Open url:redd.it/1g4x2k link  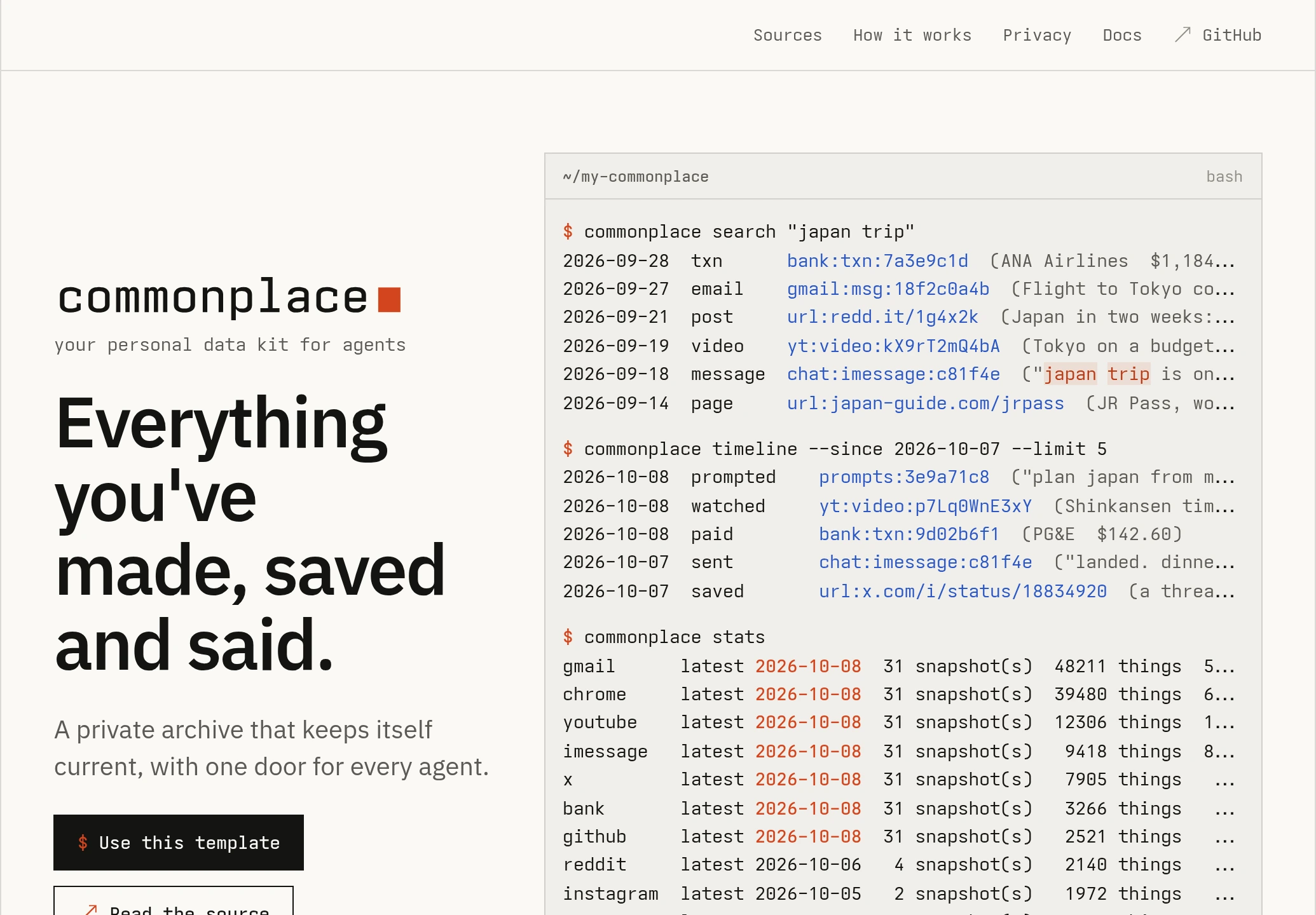[x=882, y=317]
